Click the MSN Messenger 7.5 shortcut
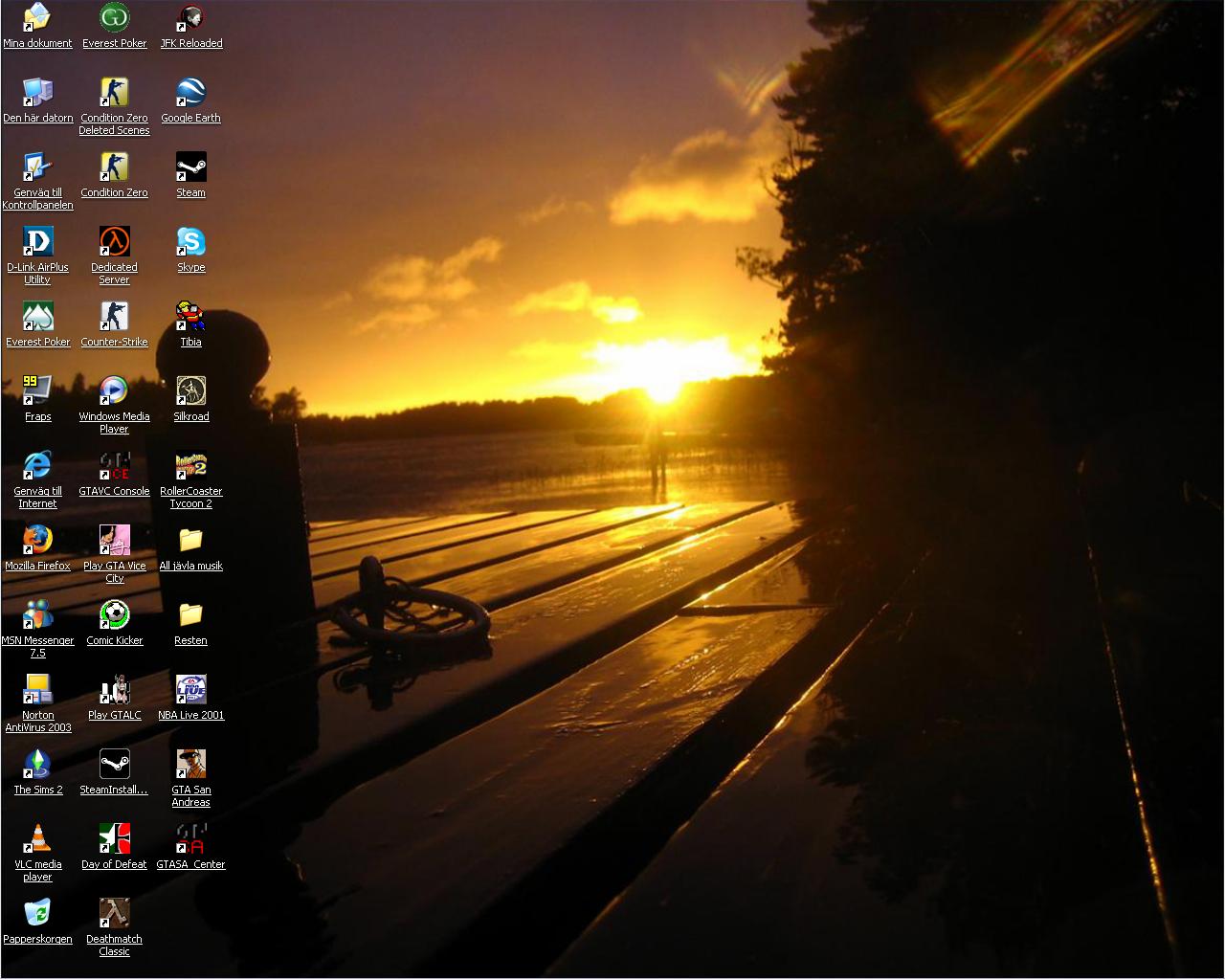 click(x=37, y=615)
